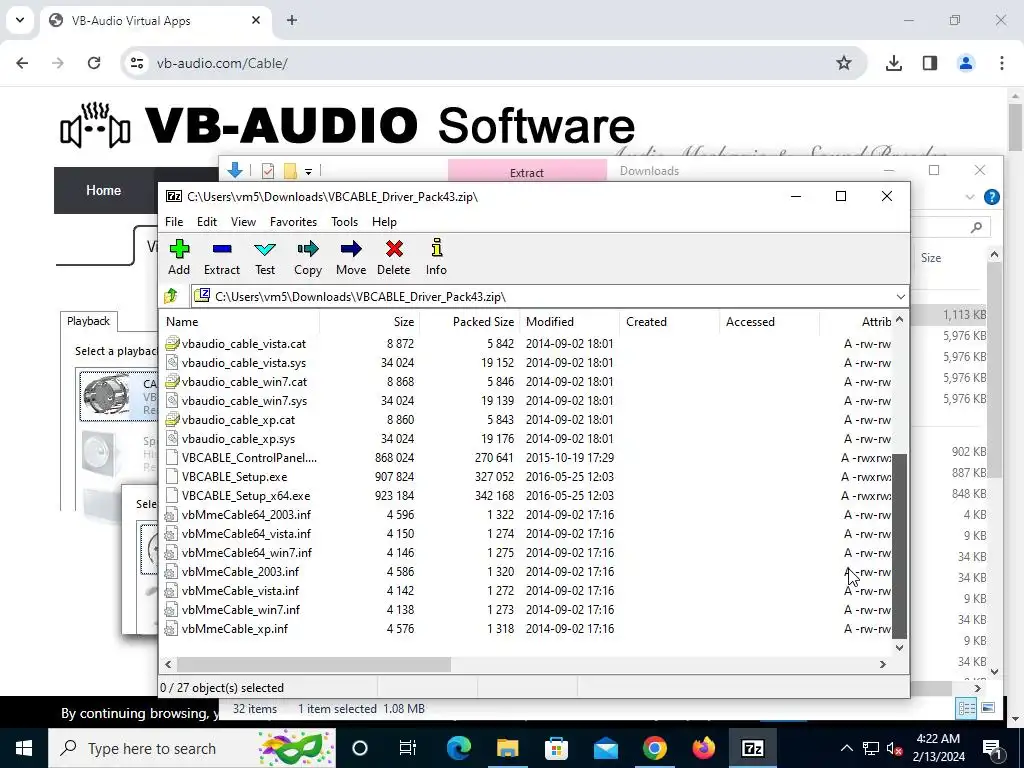Click the Extract ribbon tab in File Explorer
Screen dimensions: 1024x768
click(x=527, y=171)
